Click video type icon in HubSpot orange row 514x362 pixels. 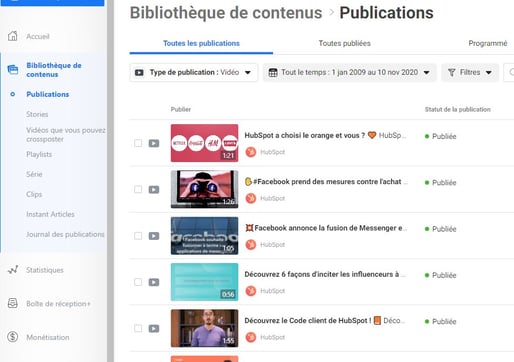[154, 143]
